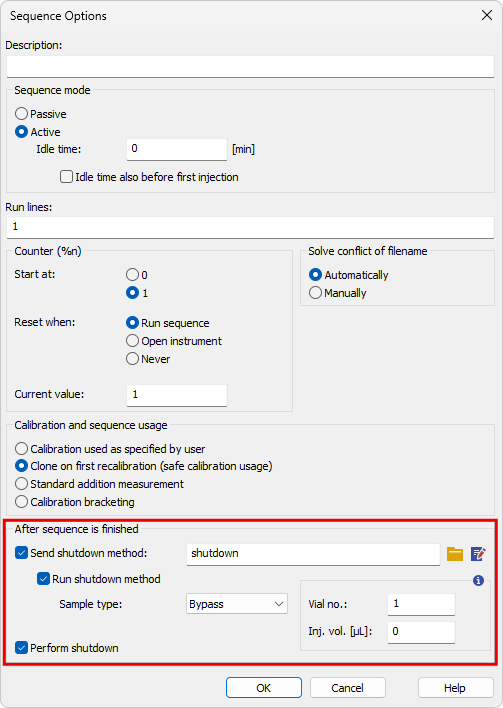Toggle Run shutdown method checkbox
Viewport: 503px width, 708px height.
tap(43, 579)
